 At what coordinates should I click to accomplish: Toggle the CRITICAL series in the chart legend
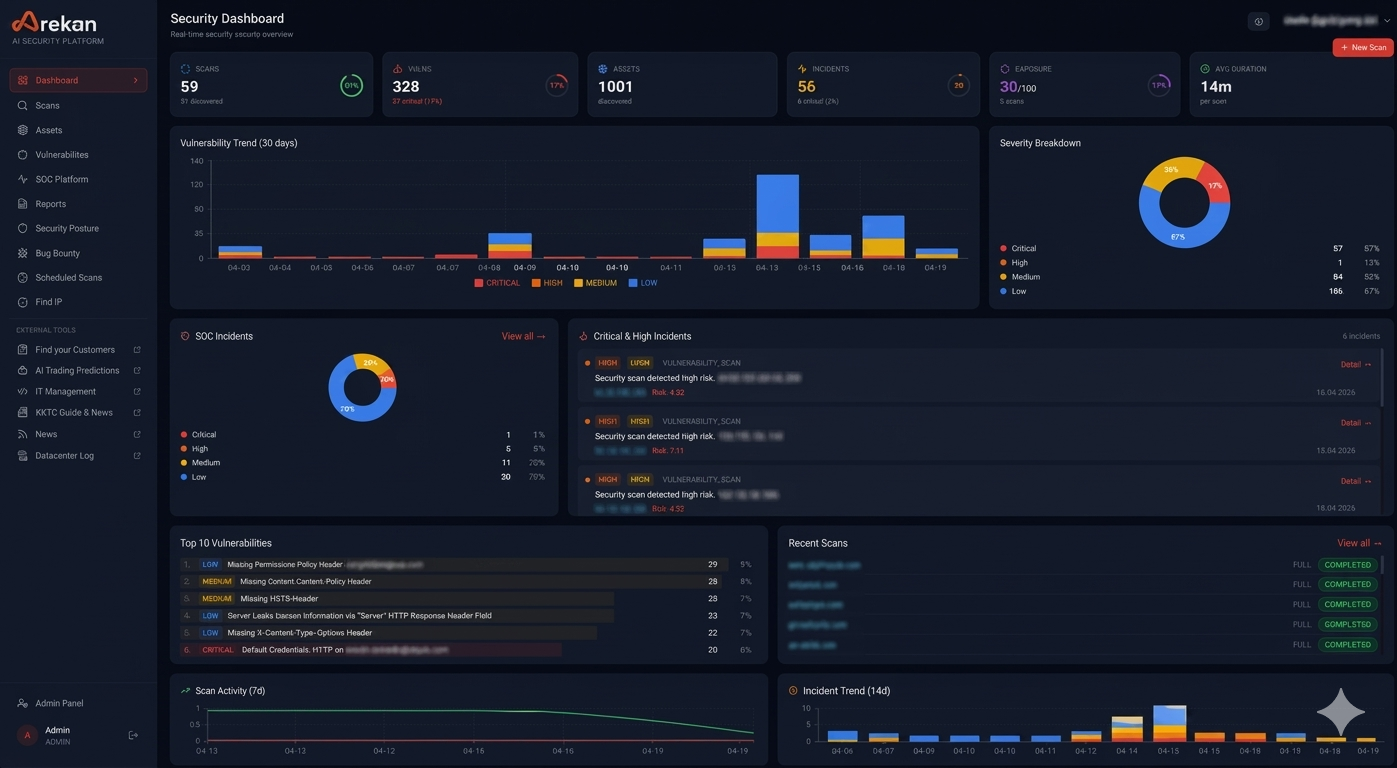click(x=497, y=282)
